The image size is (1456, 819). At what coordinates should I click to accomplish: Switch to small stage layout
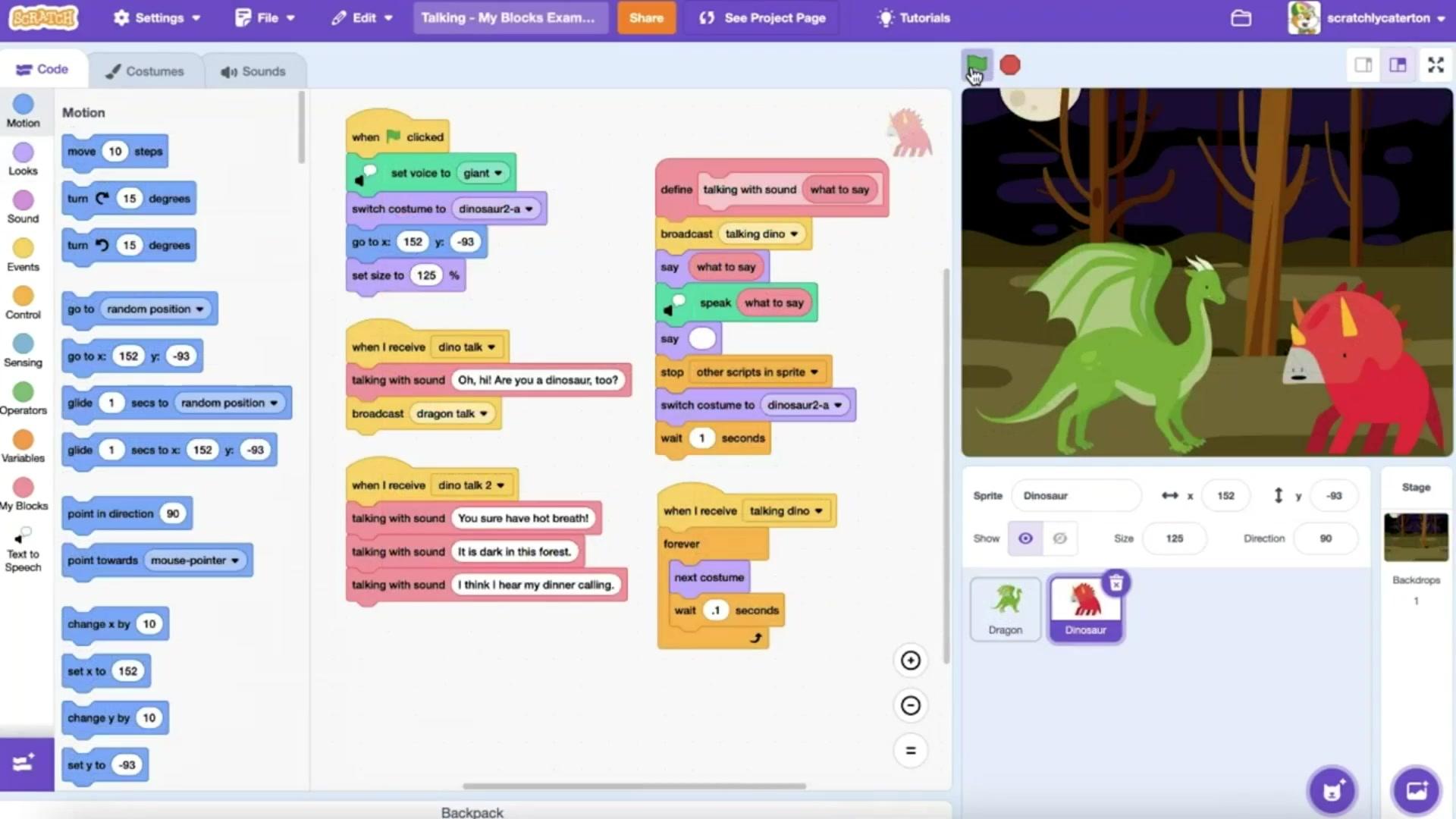point(1363,65)
